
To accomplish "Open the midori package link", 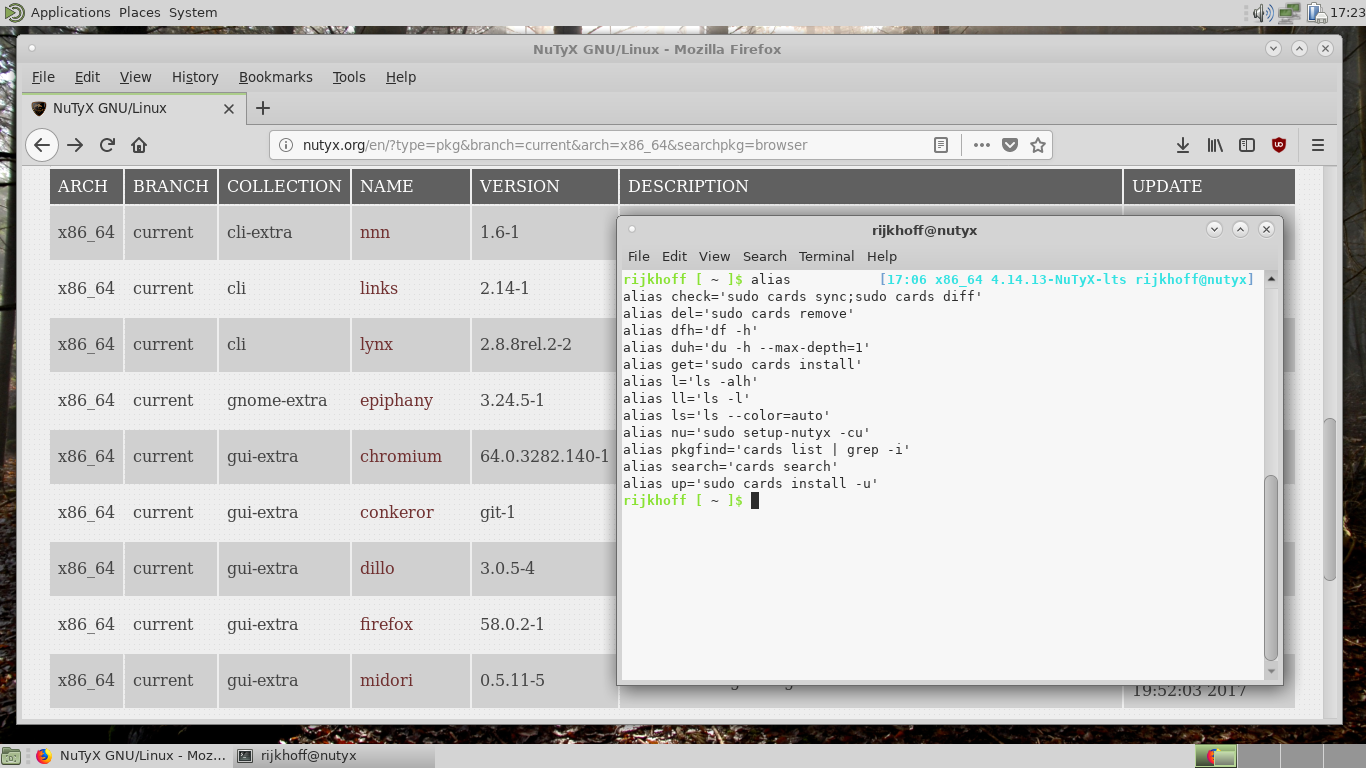I will pyautogui.click(x=386, y=680).
